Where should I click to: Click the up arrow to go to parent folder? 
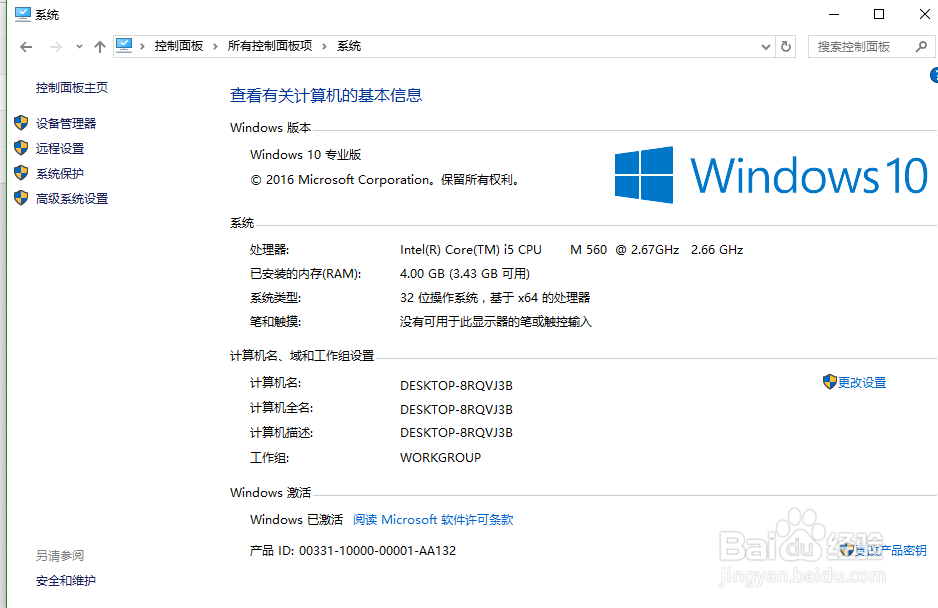click(99, 45)
